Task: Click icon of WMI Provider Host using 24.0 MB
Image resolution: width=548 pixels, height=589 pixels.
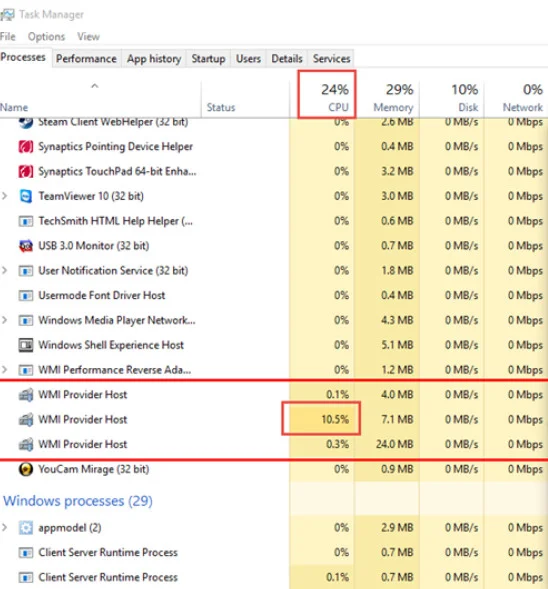Action: (x=26, y=444)
